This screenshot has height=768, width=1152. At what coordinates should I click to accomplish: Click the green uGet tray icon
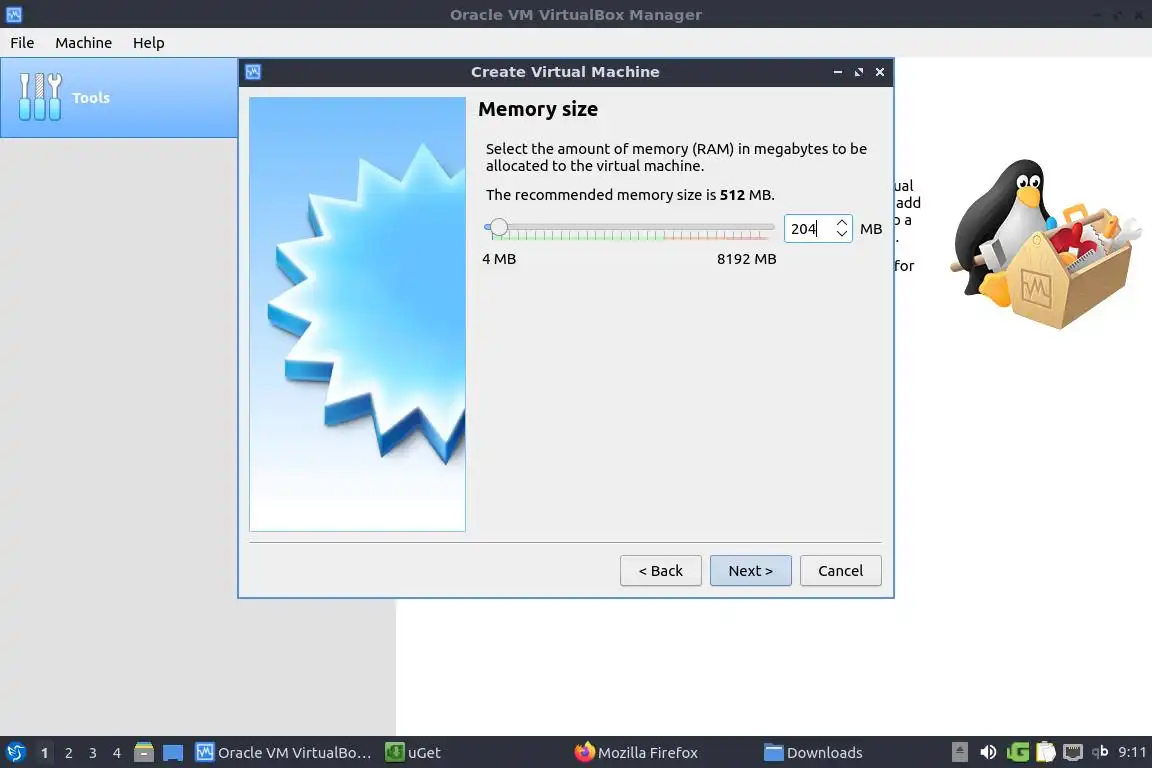1018,753
